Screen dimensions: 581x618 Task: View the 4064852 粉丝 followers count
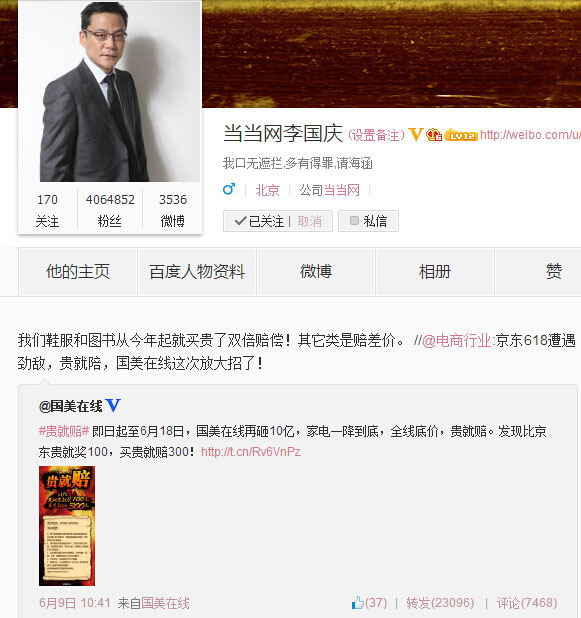click(x=110, y=210)
